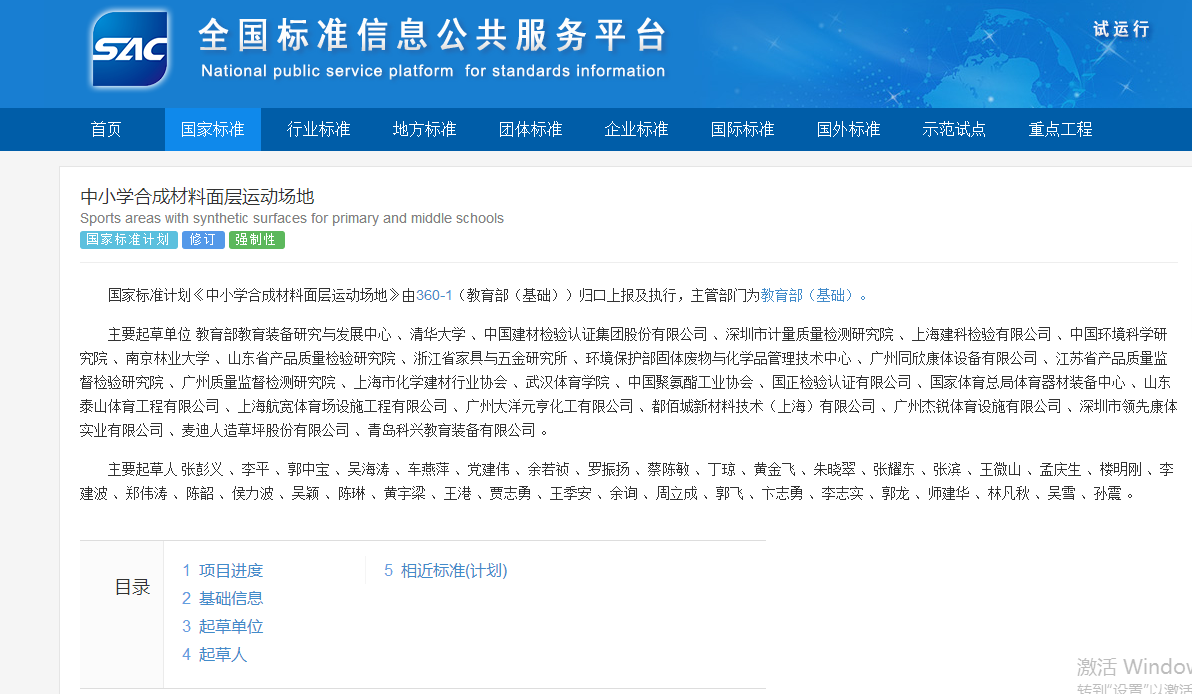This screenshot has height=694, width=1192.
Task: Jump to 项目进度 in the contents
Action: [x=222, y=571]
